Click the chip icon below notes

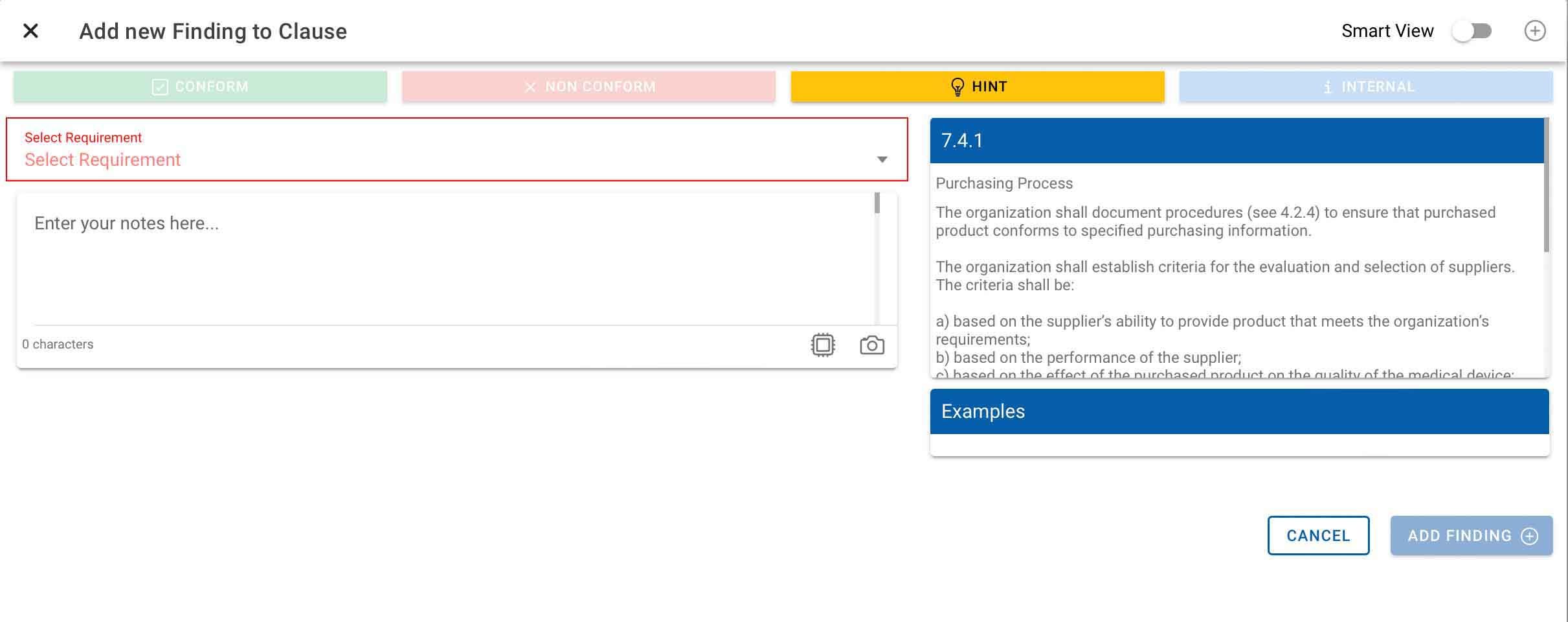click(823, 345)
